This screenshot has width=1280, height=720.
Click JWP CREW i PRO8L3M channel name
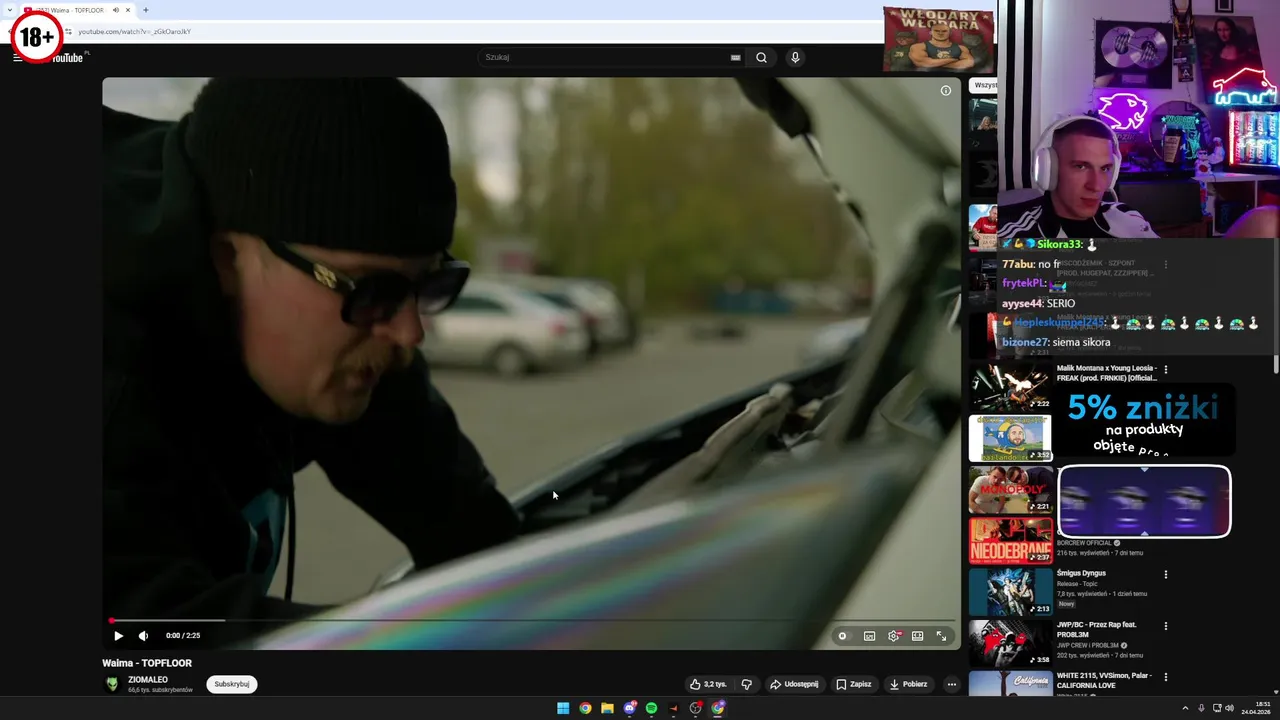(x=1088, y=645)
